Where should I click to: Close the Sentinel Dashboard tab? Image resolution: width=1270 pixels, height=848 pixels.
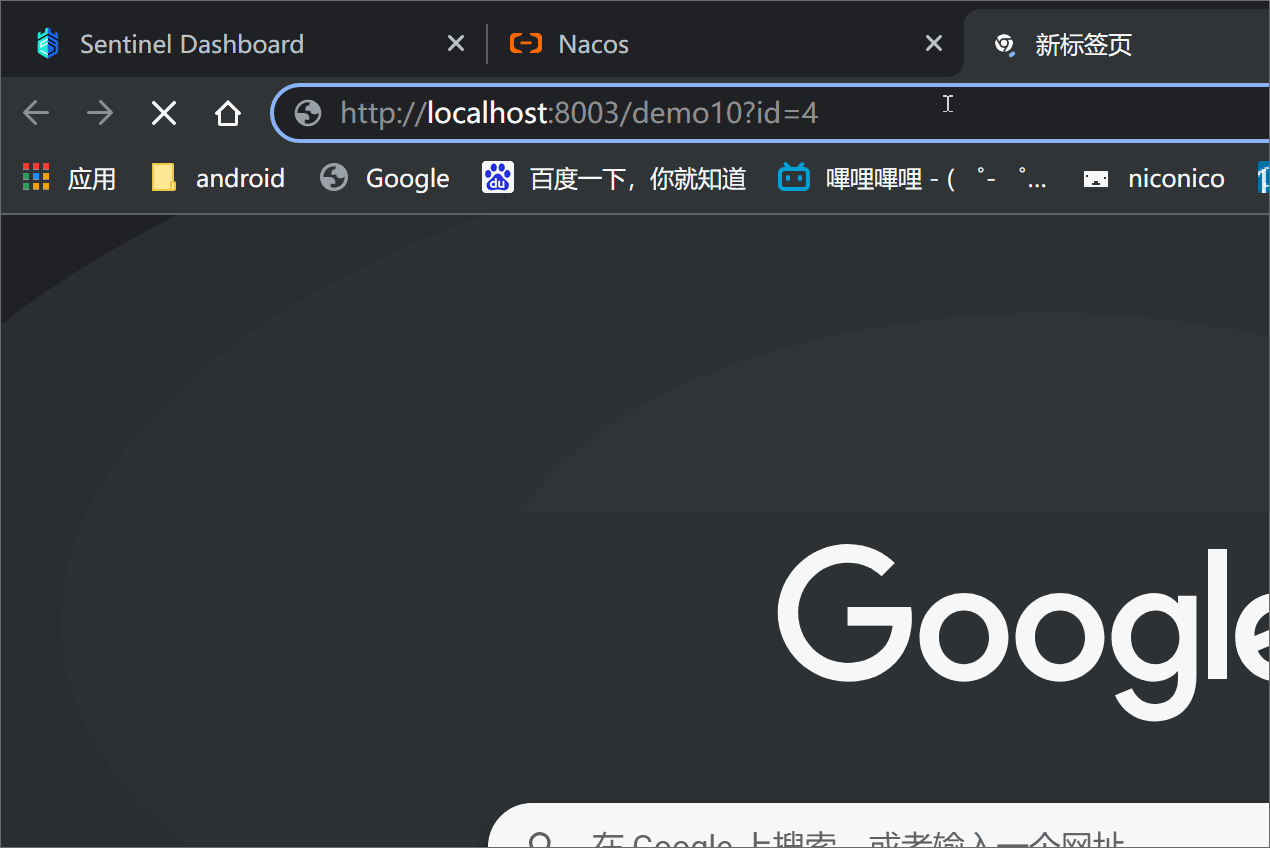[455, 44]
